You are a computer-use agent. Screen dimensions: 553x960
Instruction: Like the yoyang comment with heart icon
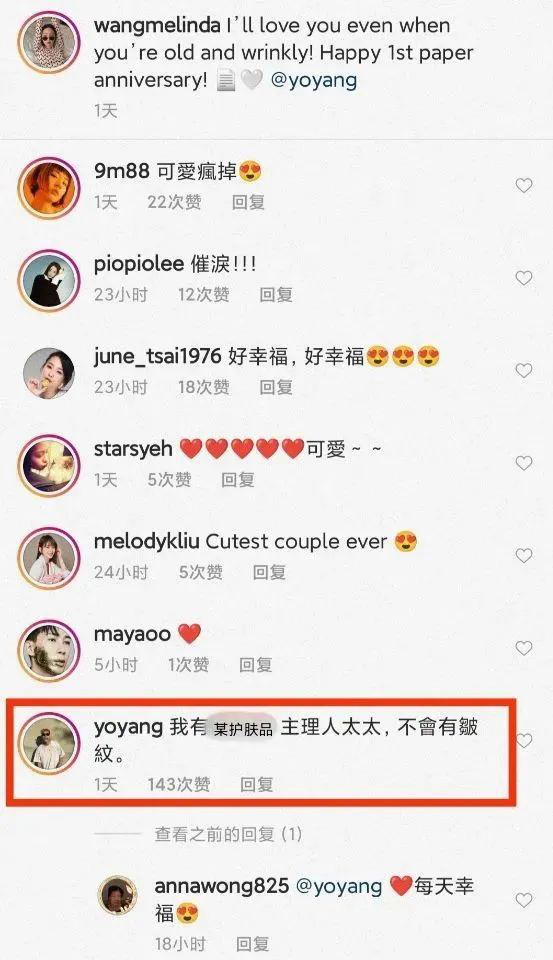coord(524,741)
